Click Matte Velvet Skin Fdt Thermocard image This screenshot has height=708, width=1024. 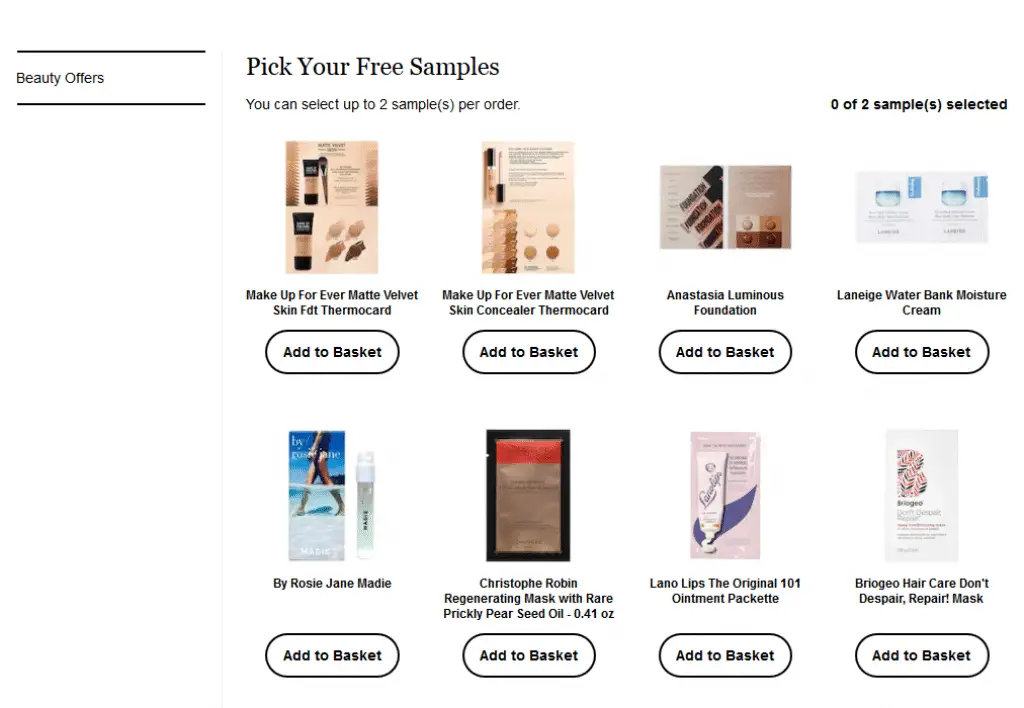coord(332,207)
